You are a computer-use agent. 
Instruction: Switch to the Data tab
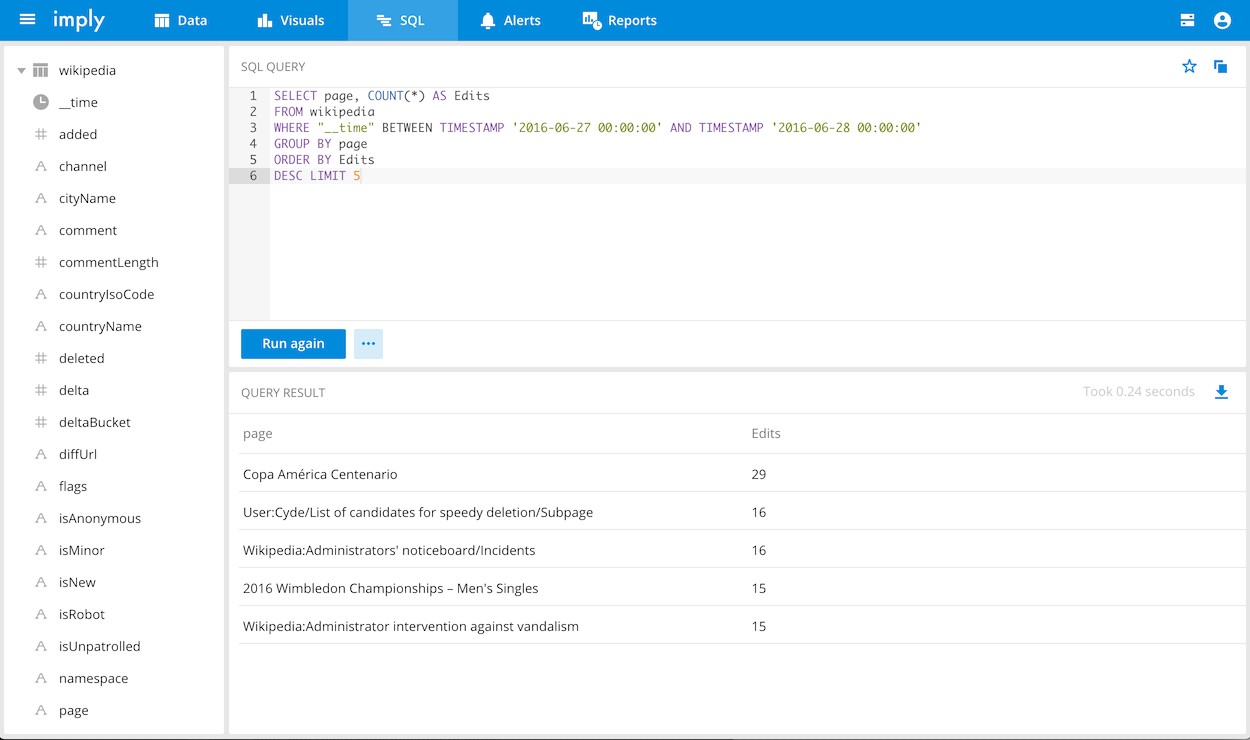pos(181,20)
